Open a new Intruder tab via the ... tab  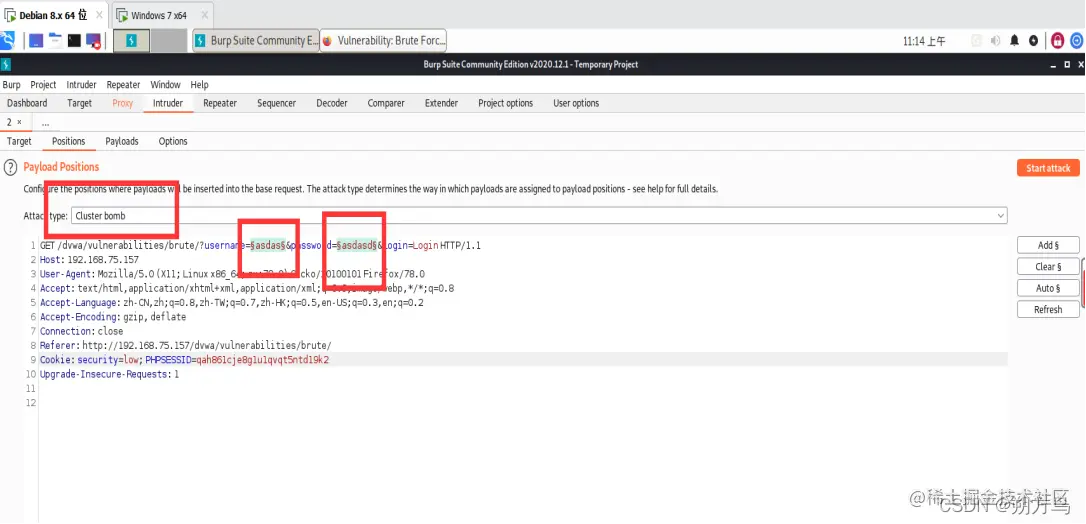pos(46,123)
